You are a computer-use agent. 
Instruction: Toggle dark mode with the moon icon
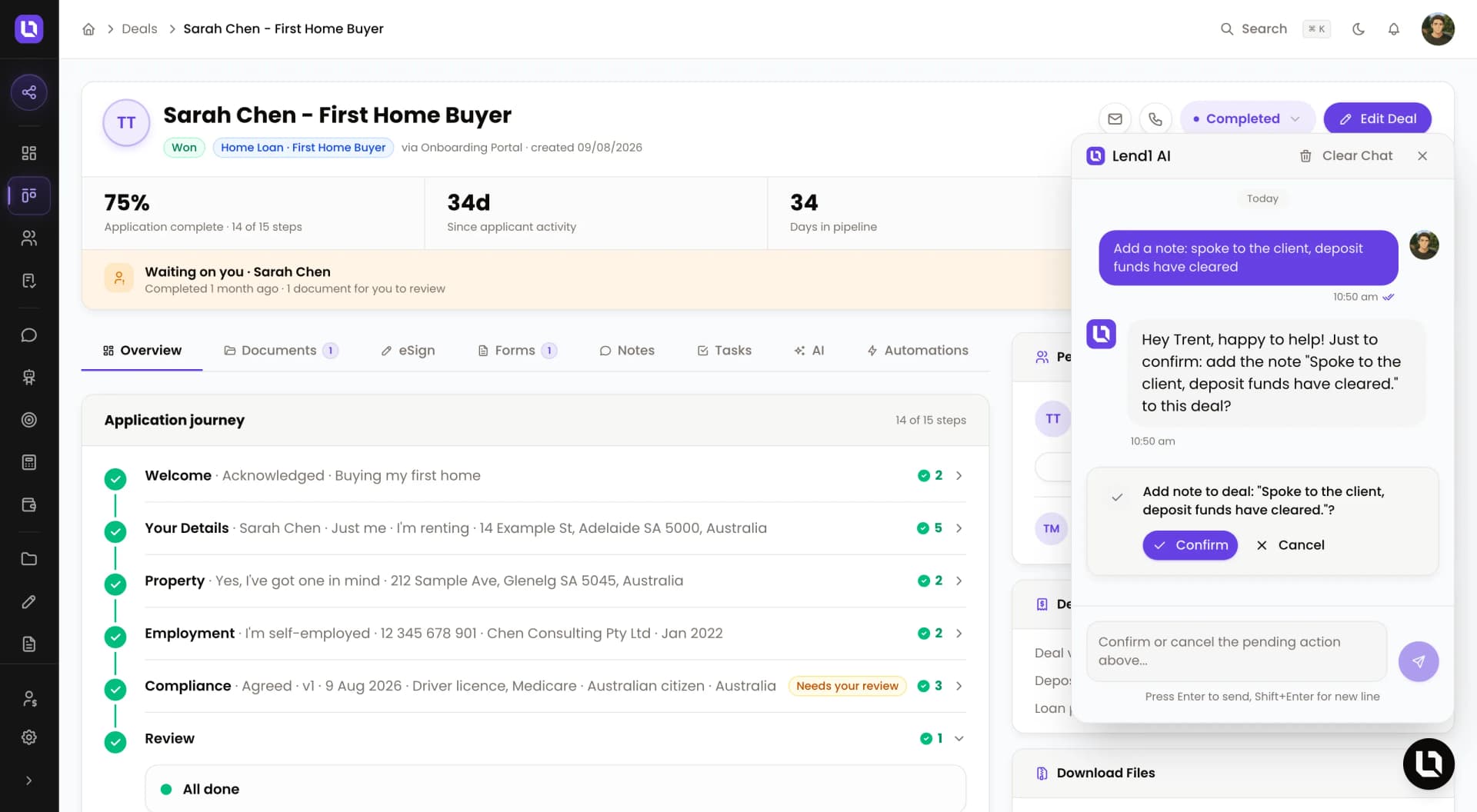click(1359, 29)
